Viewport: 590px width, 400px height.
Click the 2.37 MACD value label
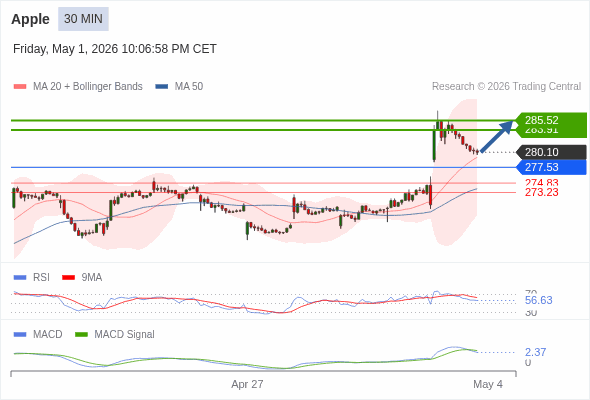[535, 352]
